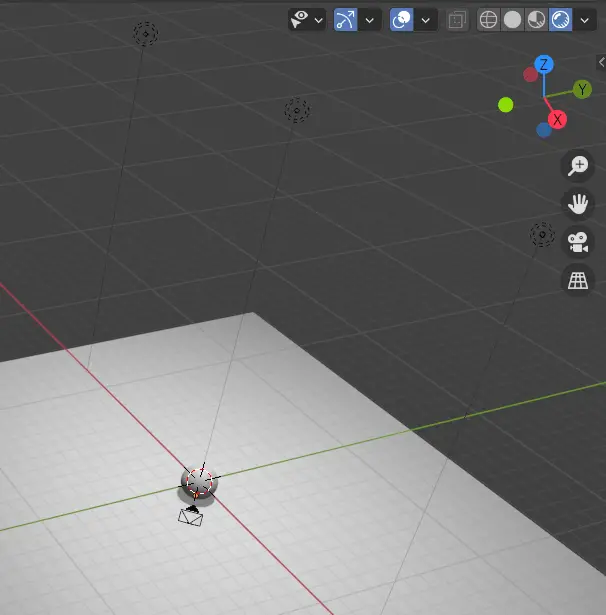The width and height of the screenshot is (606, 615).
Task: Switch to Wireframe viewport shading
Action: pos(488,20)
